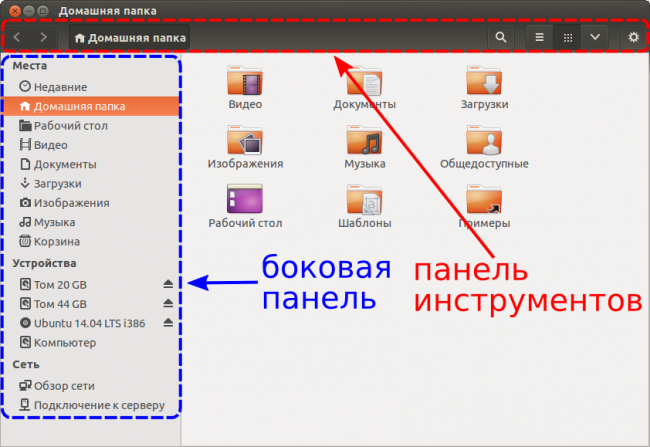Open Видео in the sidebar
Viewport: 650px width, 447px height.
[91, 145]
